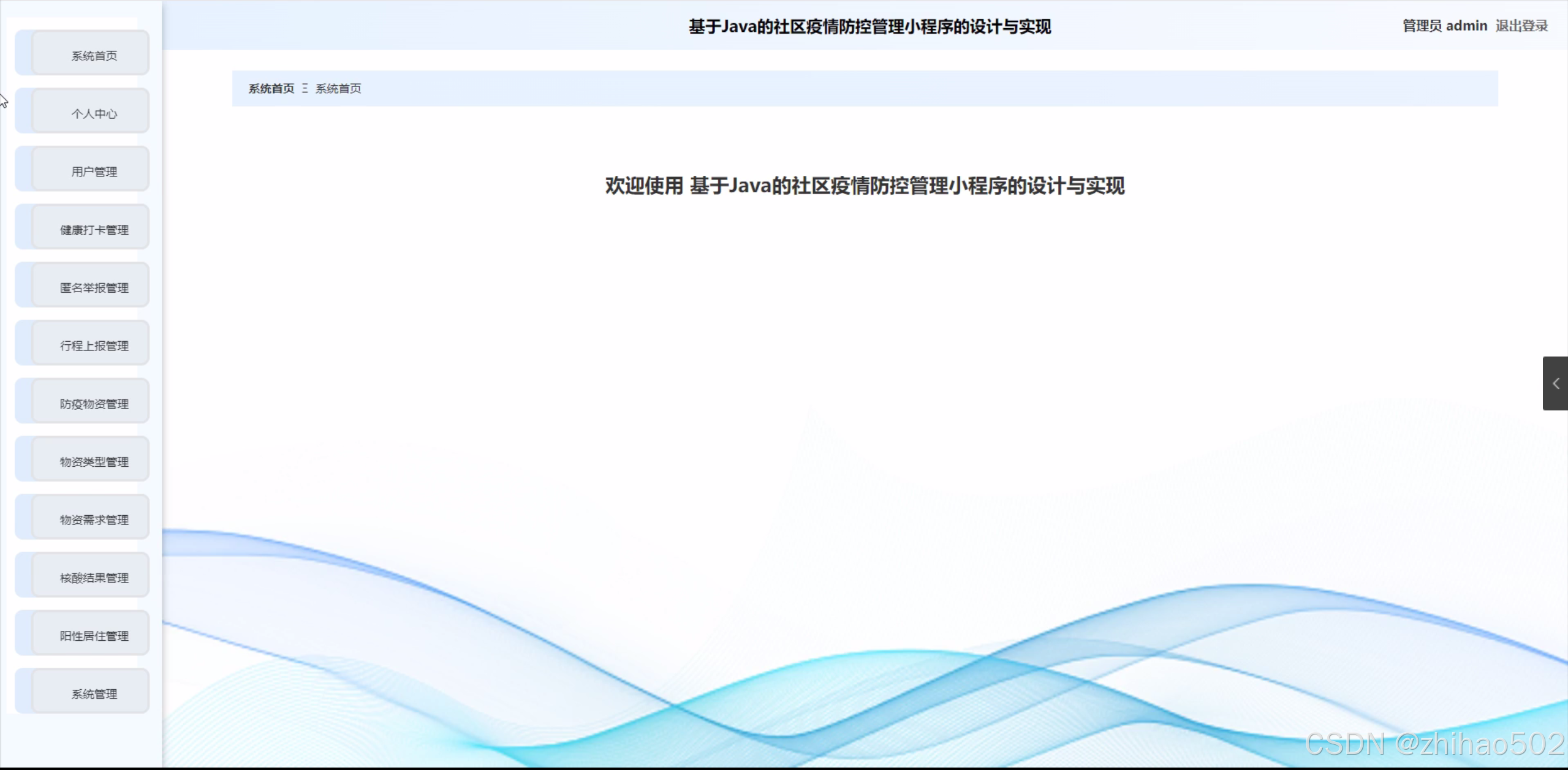Expand the 匿名举报管理 menu item
1568x770 pixels.
(94, 287)
